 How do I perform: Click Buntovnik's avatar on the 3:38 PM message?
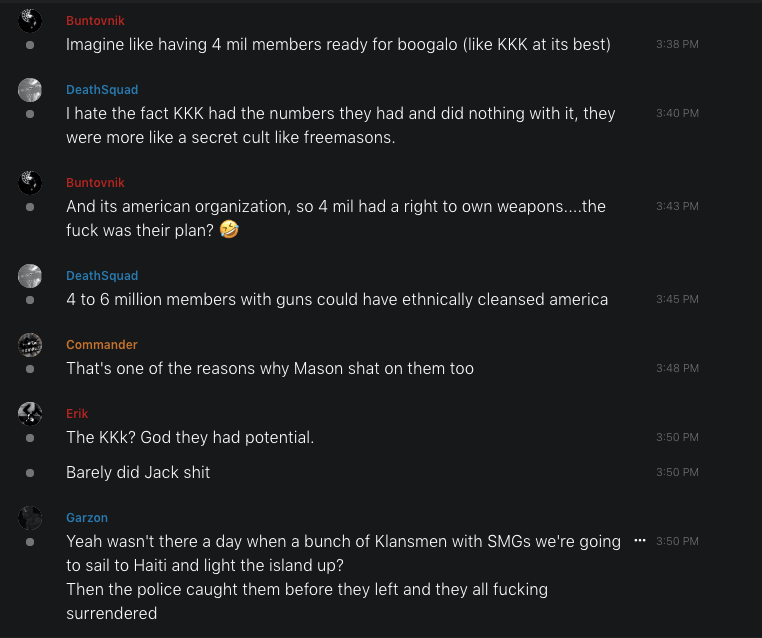(x=30, y=20)
